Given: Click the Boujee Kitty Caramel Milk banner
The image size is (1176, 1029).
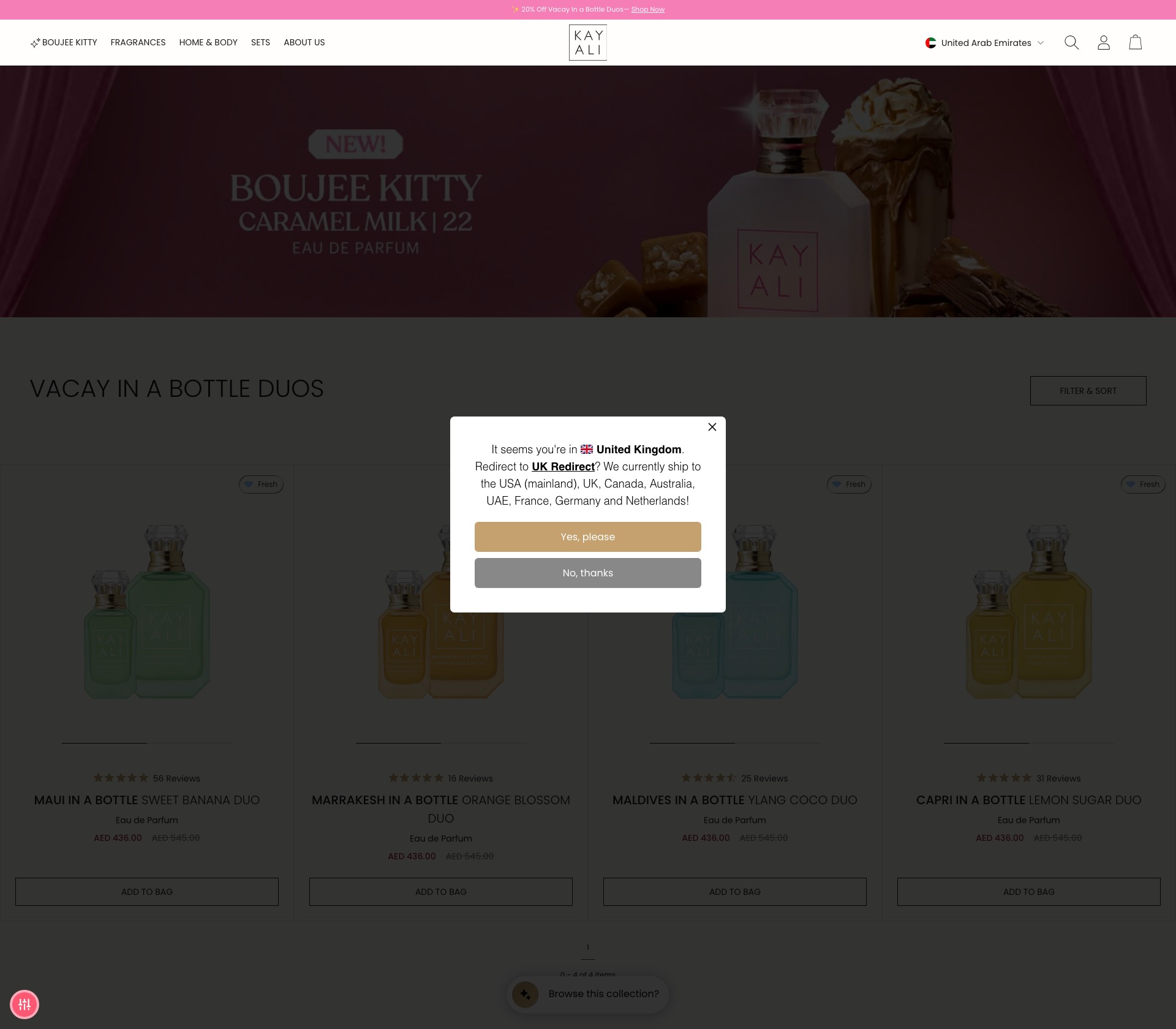Looking at the screenshot, I should point(587,191).
